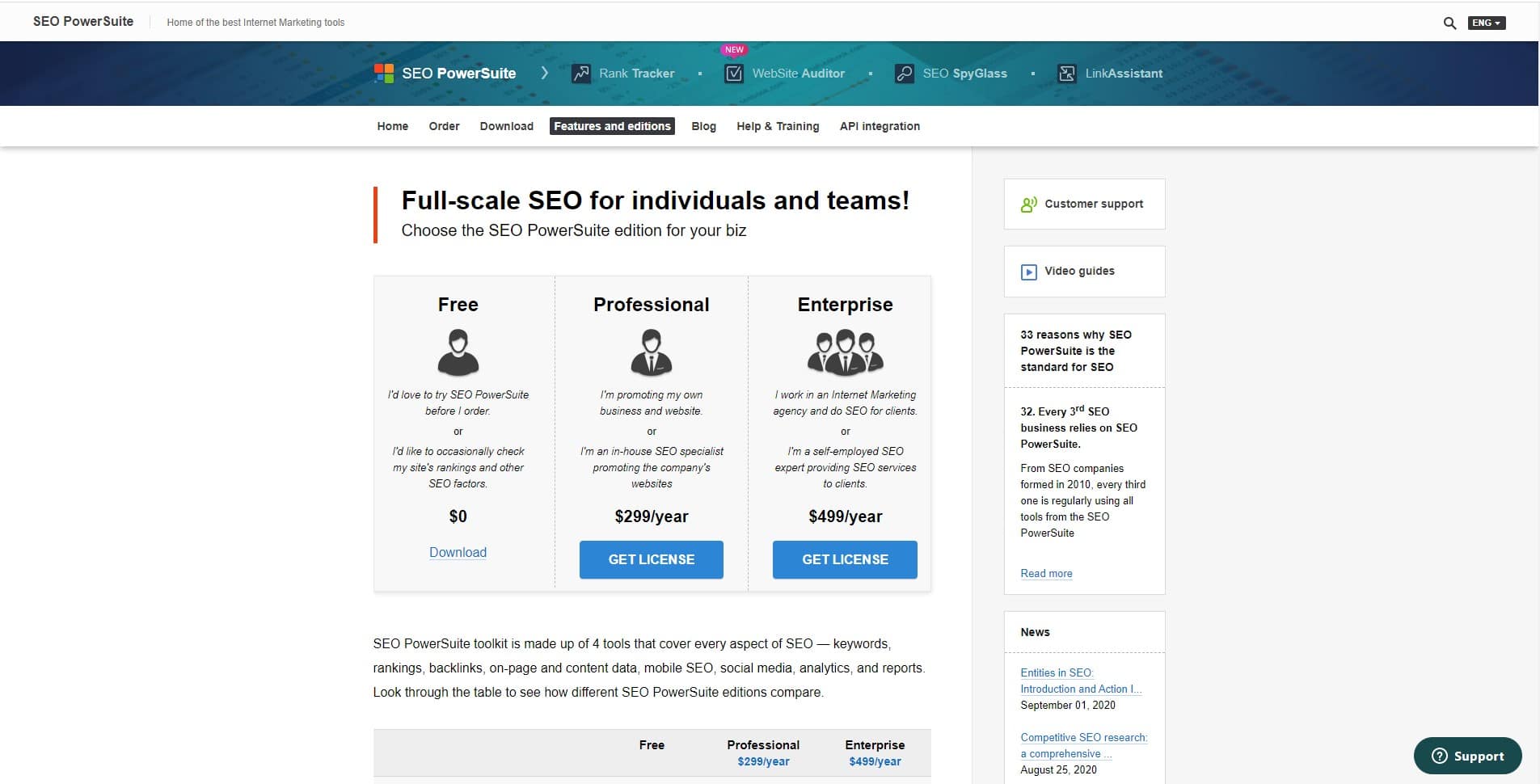Click the Free edition single user icon
Viewport: 1540px width, 784px height.
(x=458, y=352)
